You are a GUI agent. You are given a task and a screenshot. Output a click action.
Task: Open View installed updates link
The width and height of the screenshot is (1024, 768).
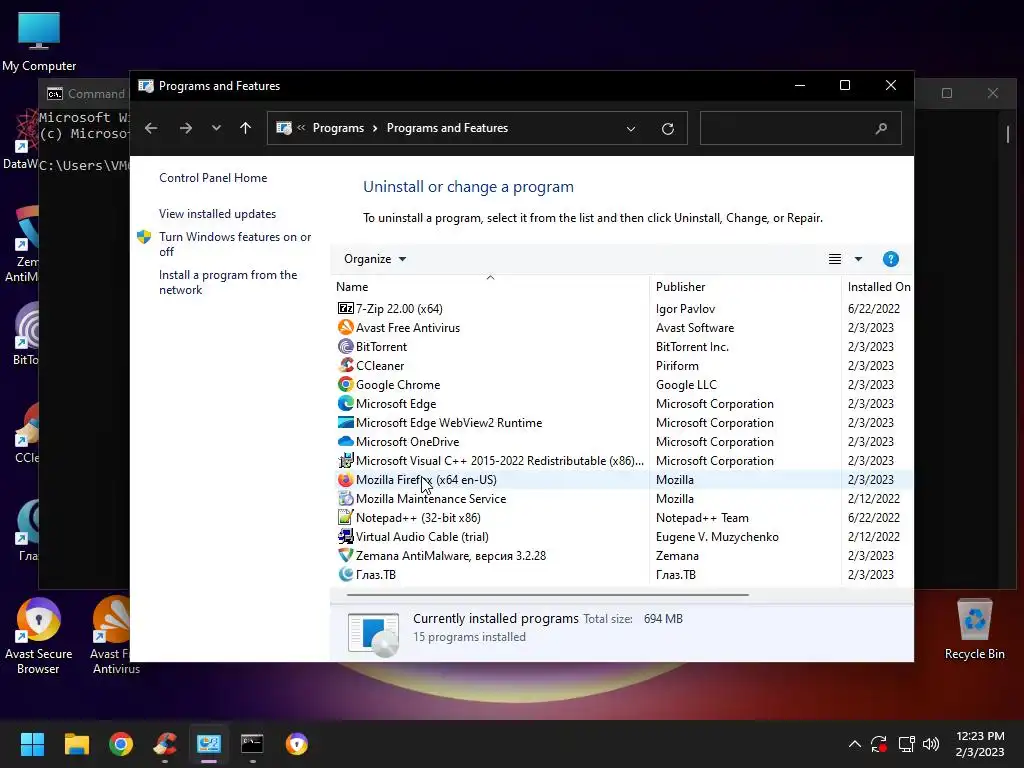pyautogui.click(x=217, y=214)
